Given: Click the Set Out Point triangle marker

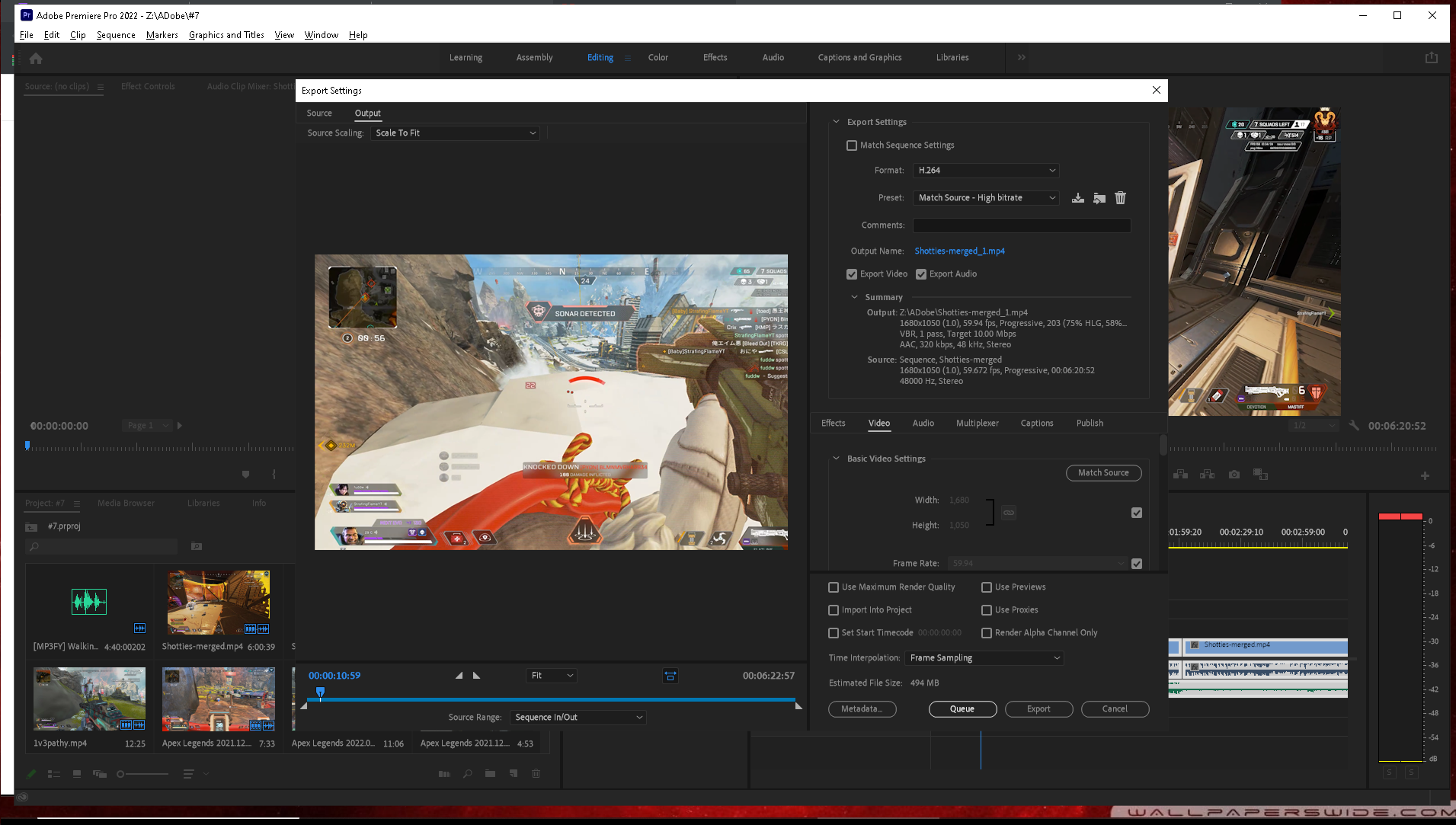Looking at the screenshot, I should pyautogui.click(x=477, y=676).
